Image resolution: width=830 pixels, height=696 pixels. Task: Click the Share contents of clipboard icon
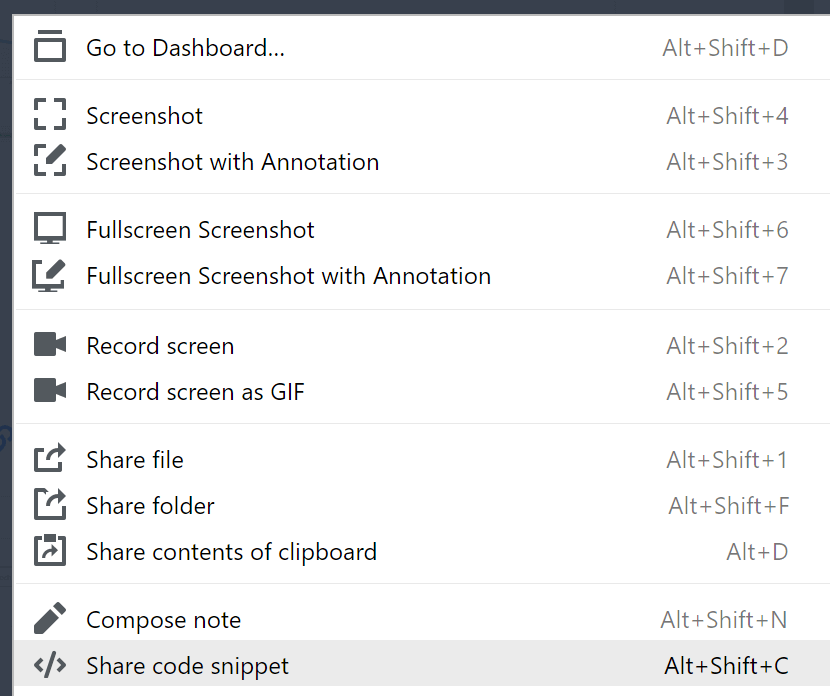click(50, 550)
